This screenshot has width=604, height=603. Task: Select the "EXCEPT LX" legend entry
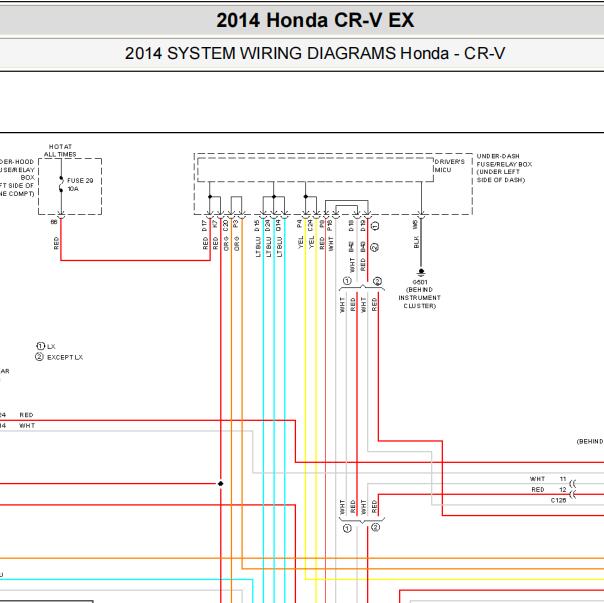click(59, 357)
